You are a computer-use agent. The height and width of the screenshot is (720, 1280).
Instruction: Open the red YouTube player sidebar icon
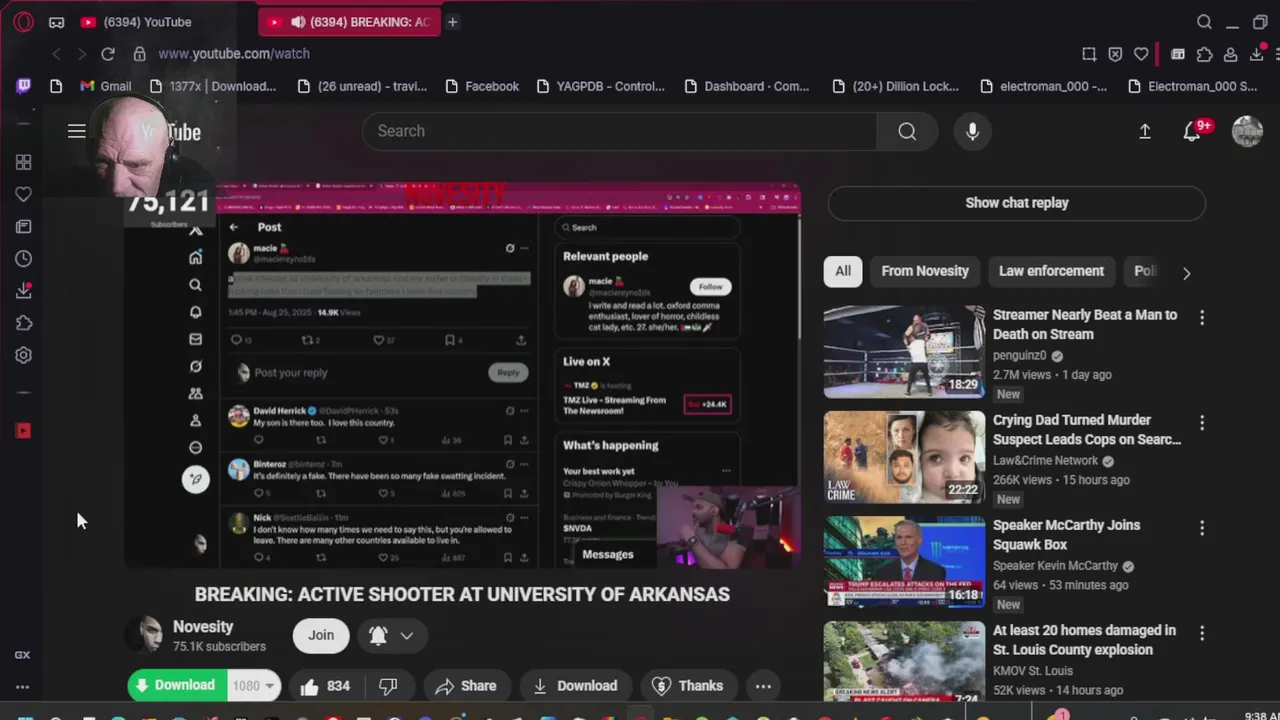coord(23,431)
